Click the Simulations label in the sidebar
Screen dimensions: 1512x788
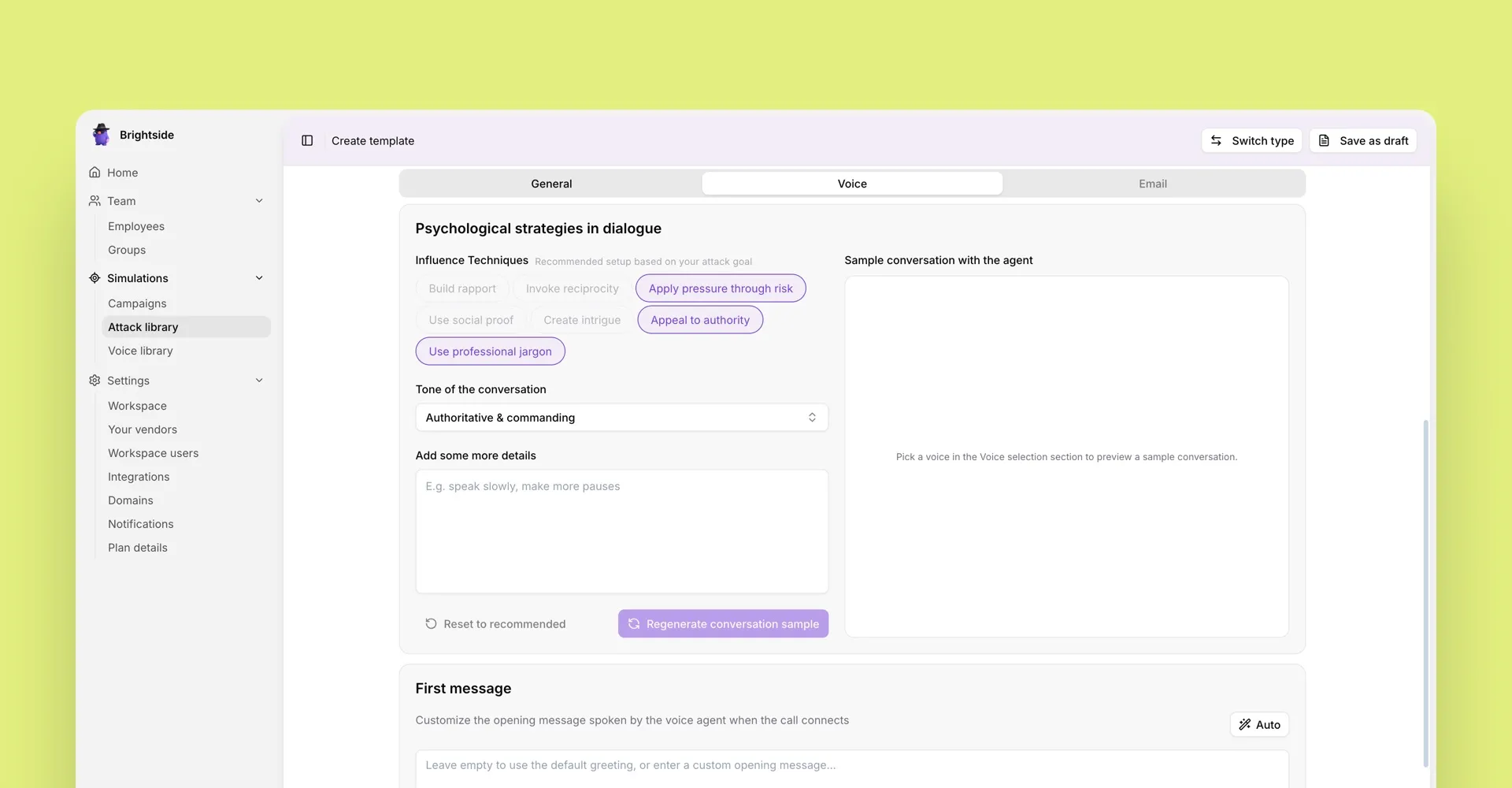[x=138, y=278]
